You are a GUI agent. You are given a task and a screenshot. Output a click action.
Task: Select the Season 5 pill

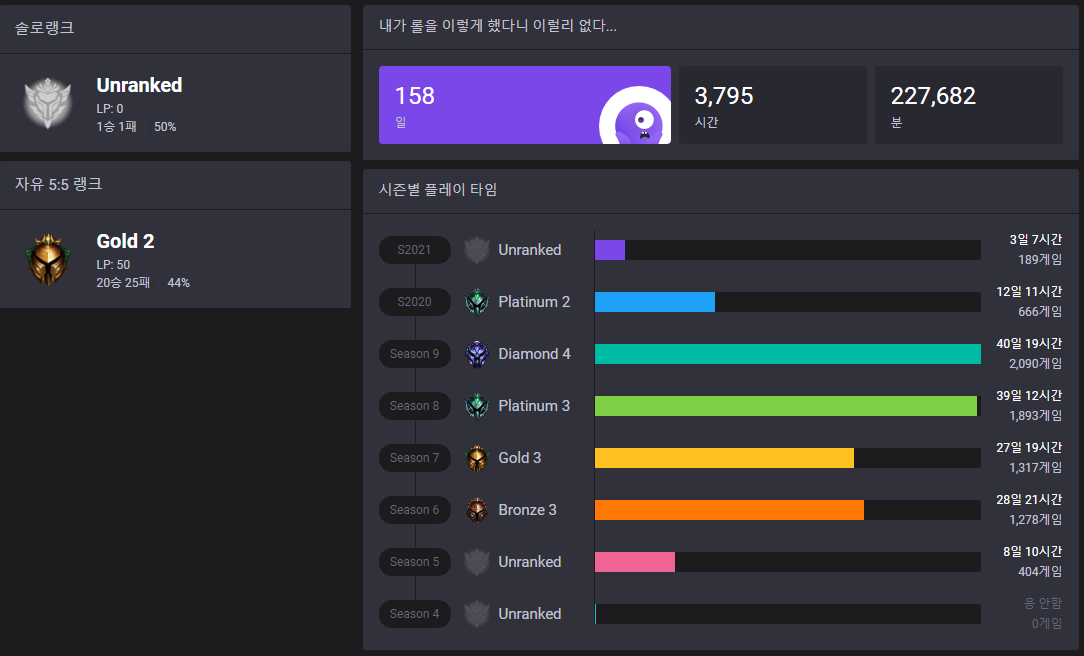[415, 562]
